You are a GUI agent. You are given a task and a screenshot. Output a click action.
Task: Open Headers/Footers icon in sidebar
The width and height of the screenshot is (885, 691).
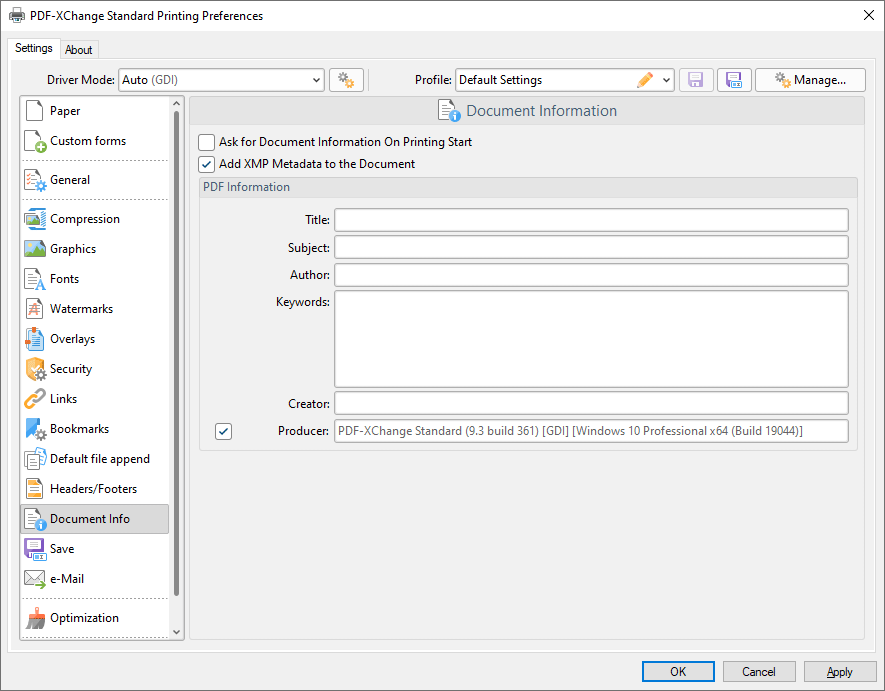click(x=34, y=489)
